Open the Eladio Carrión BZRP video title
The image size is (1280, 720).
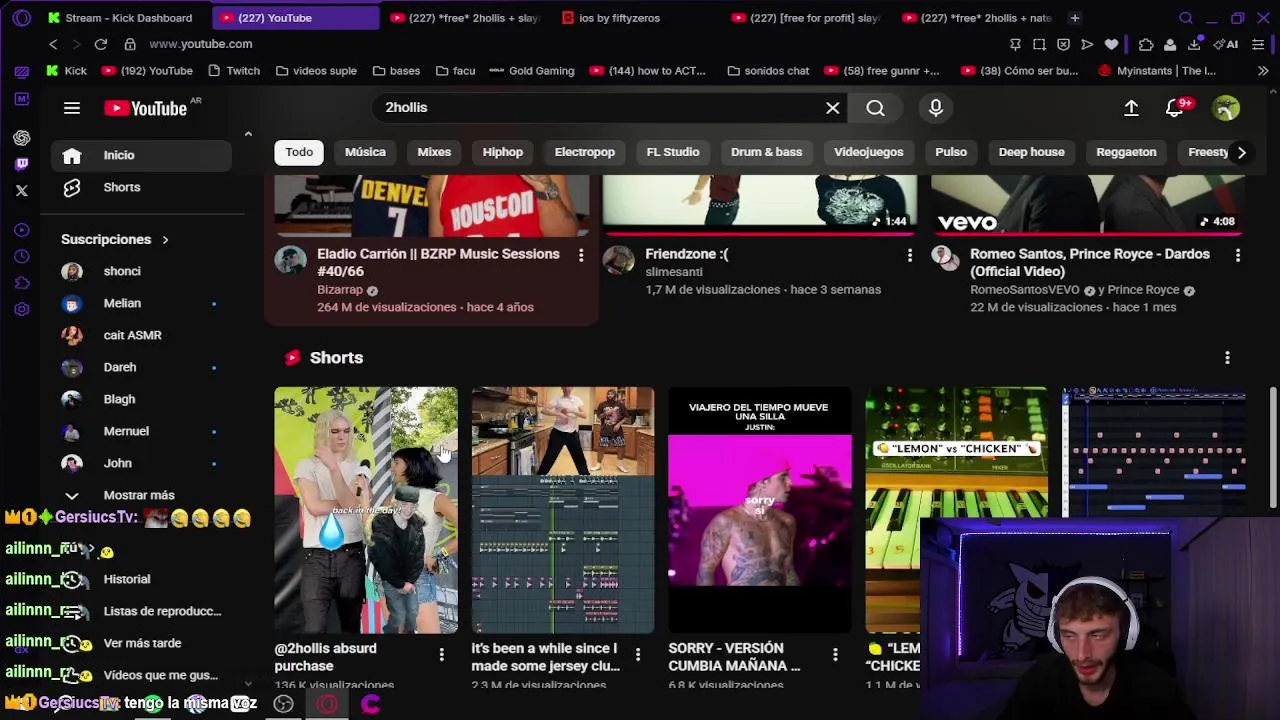(x=438, y=262)
